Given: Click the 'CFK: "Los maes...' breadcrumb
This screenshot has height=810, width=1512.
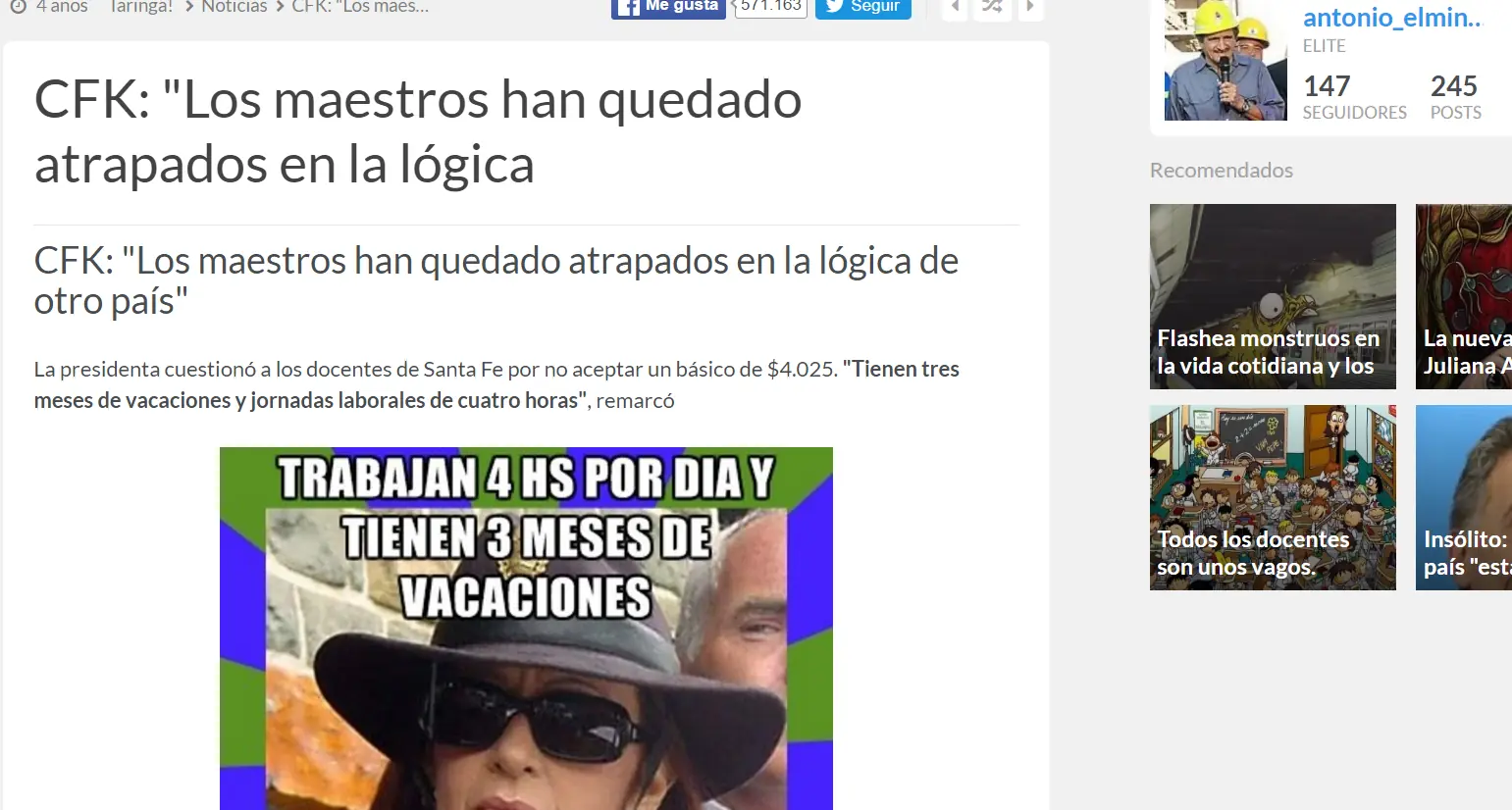Looking at the screenshot, I should [360, 7].
